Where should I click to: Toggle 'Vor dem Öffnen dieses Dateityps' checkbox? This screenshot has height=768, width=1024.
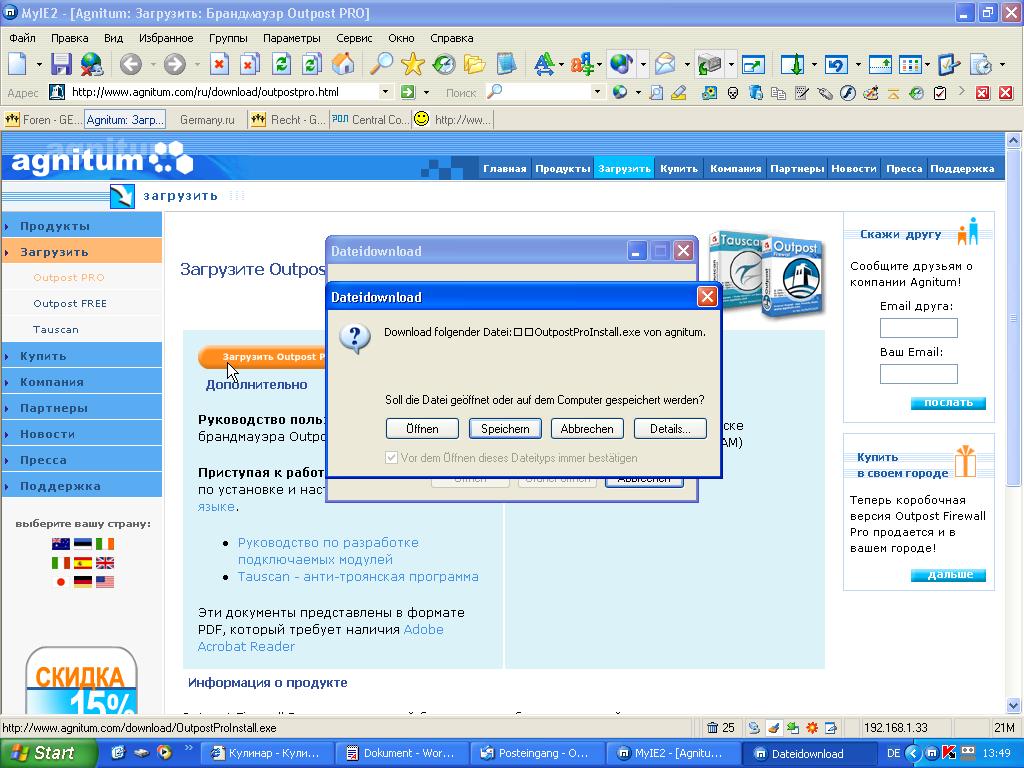tap(391, 458)
